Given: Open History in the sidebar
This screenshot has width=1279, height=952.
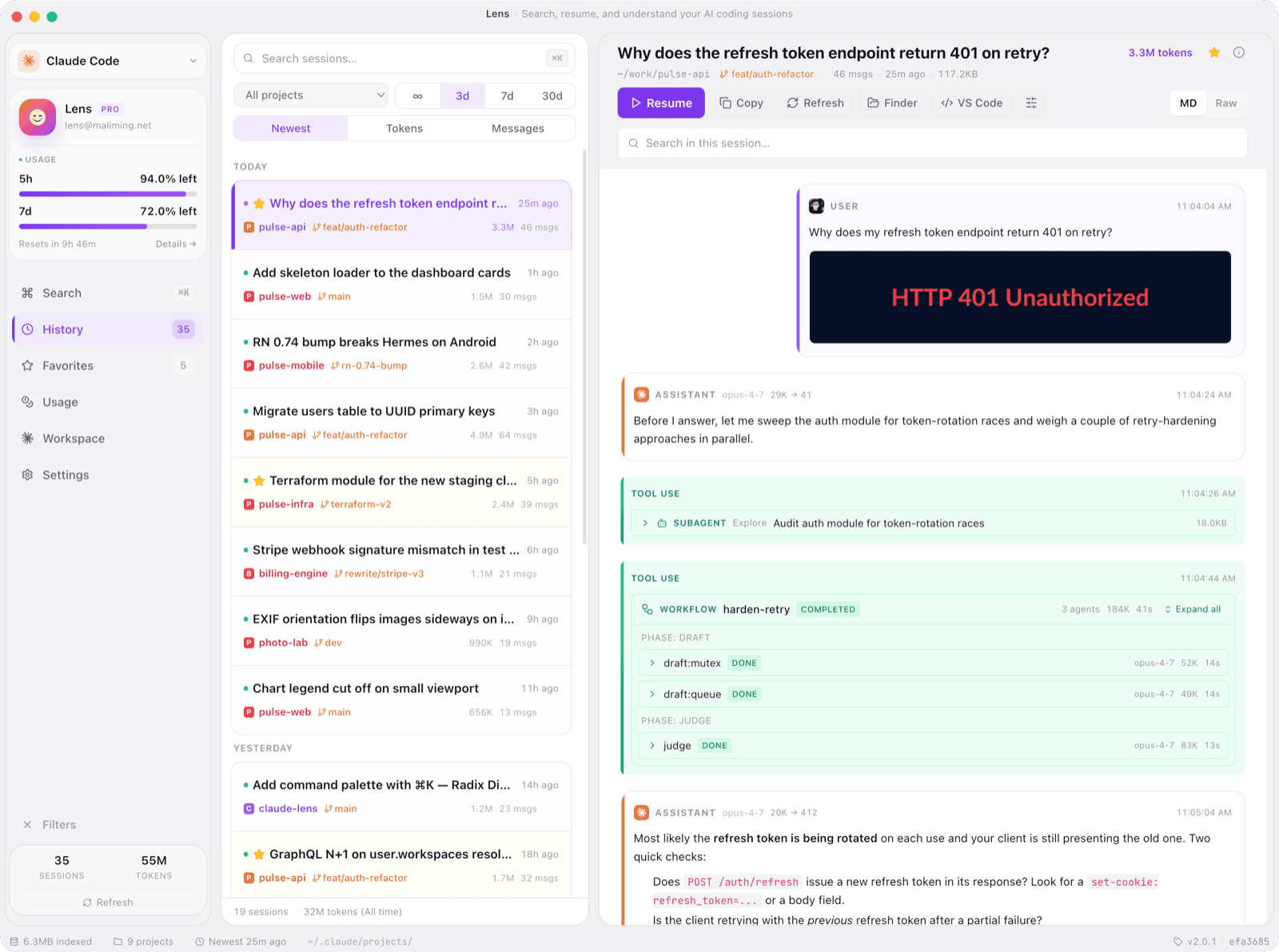Looking at the screenshot, I should point(108,329).
